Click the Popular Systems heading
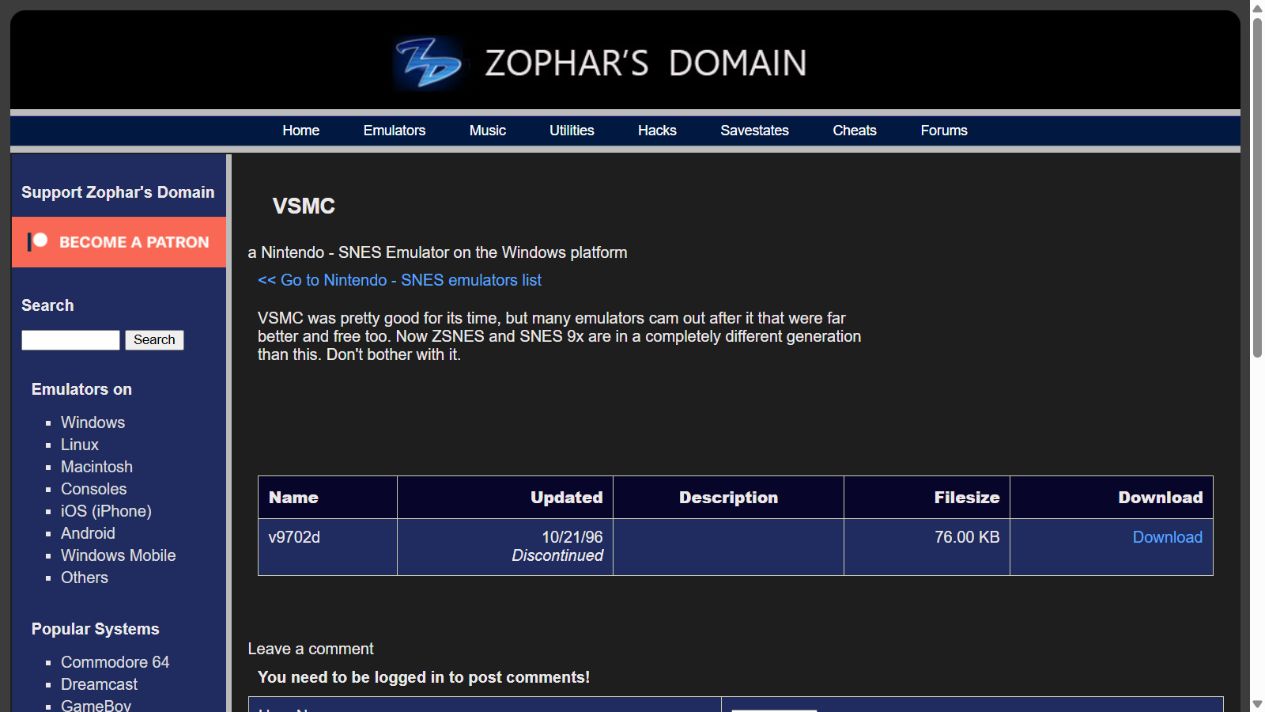The image size is (1265, 712). coord(95,629)
